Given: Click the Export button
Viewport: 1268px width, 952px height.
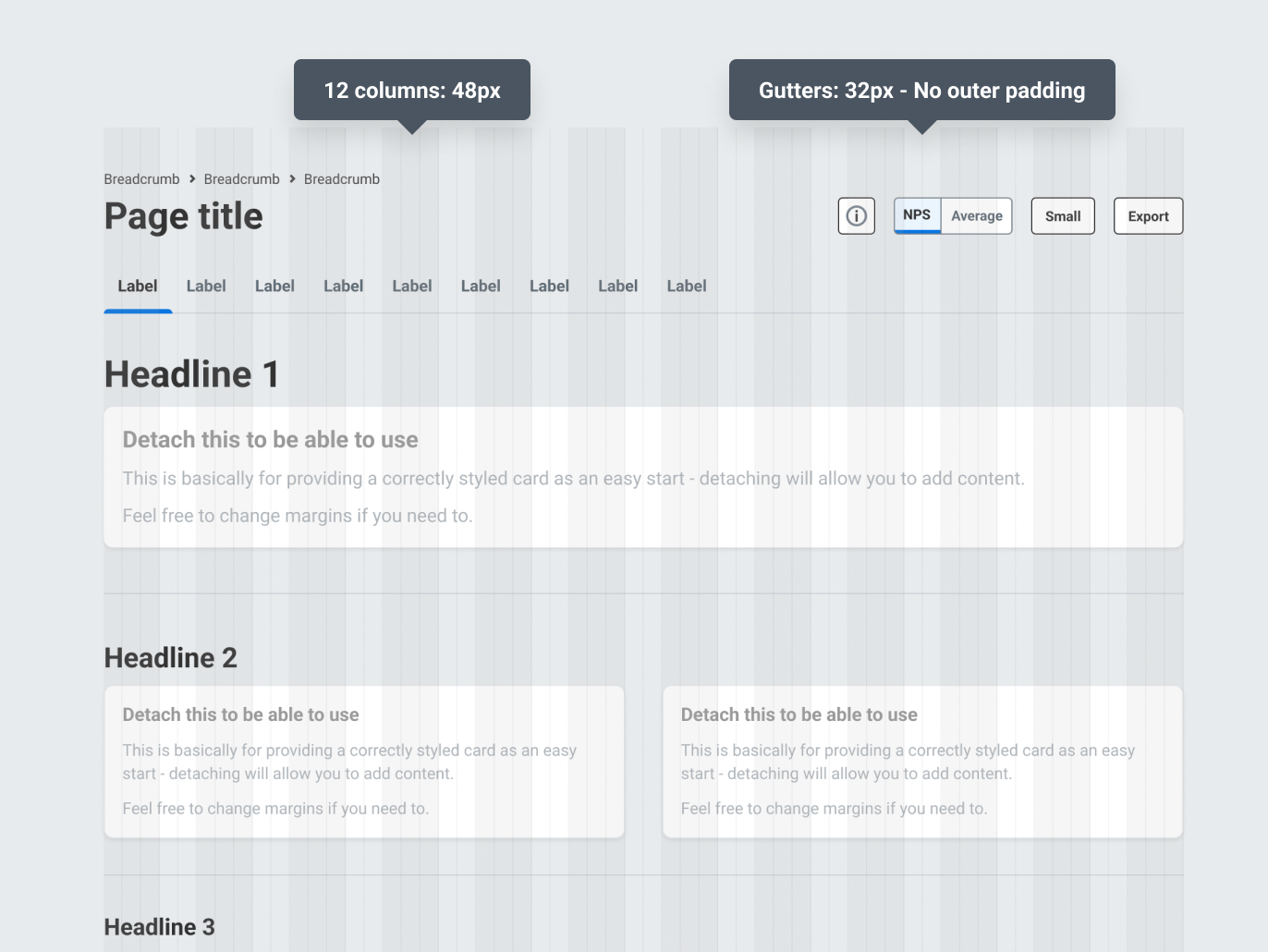Looking at the screenshot, I should point(1148,216).
